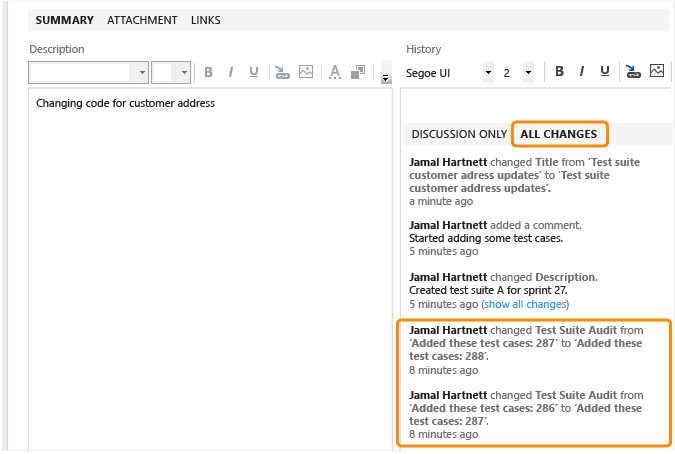Change font color in Description toolbar
This screenshot has width=675, height=454.
(335, 72)
